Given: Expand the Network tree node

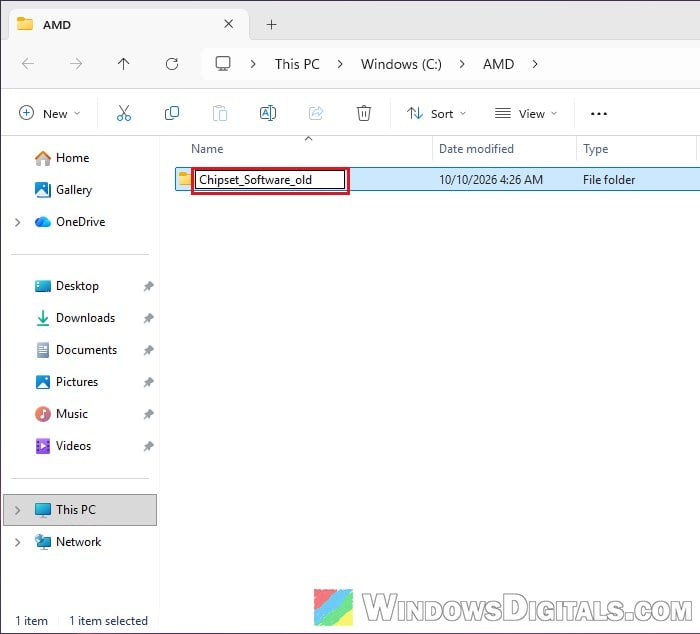Looking at the screenshot, I should click(x=17, y=542).
